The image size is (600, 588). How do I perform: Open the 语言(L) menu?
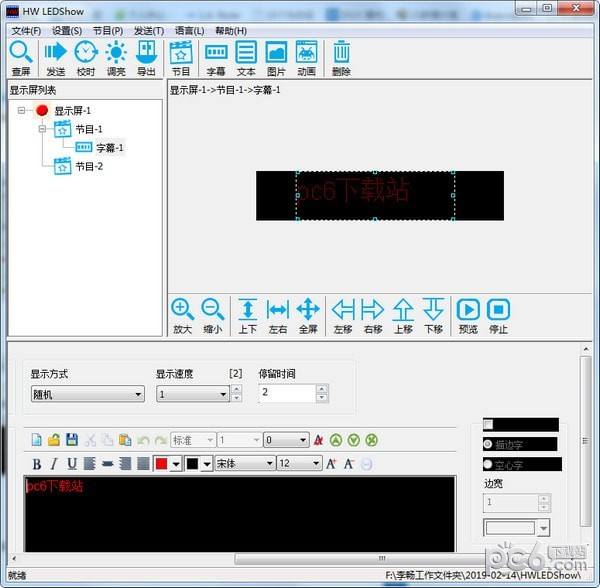(x=189, y=31)
